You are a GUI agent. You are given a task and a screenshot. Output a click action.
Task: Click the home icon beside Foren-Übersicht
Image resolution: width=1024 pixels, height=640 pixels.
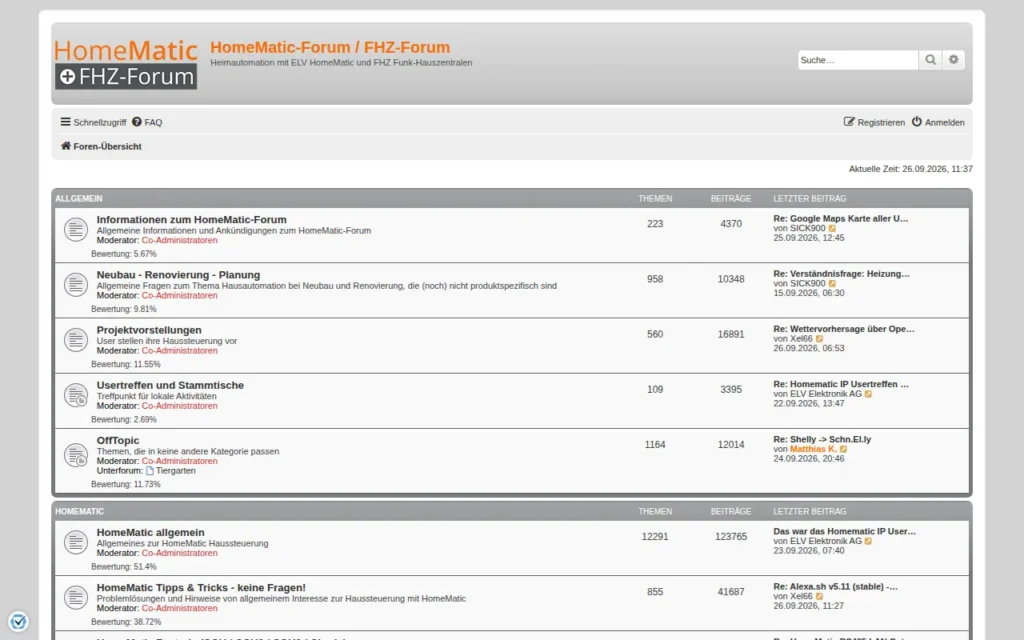coord(65,146)
